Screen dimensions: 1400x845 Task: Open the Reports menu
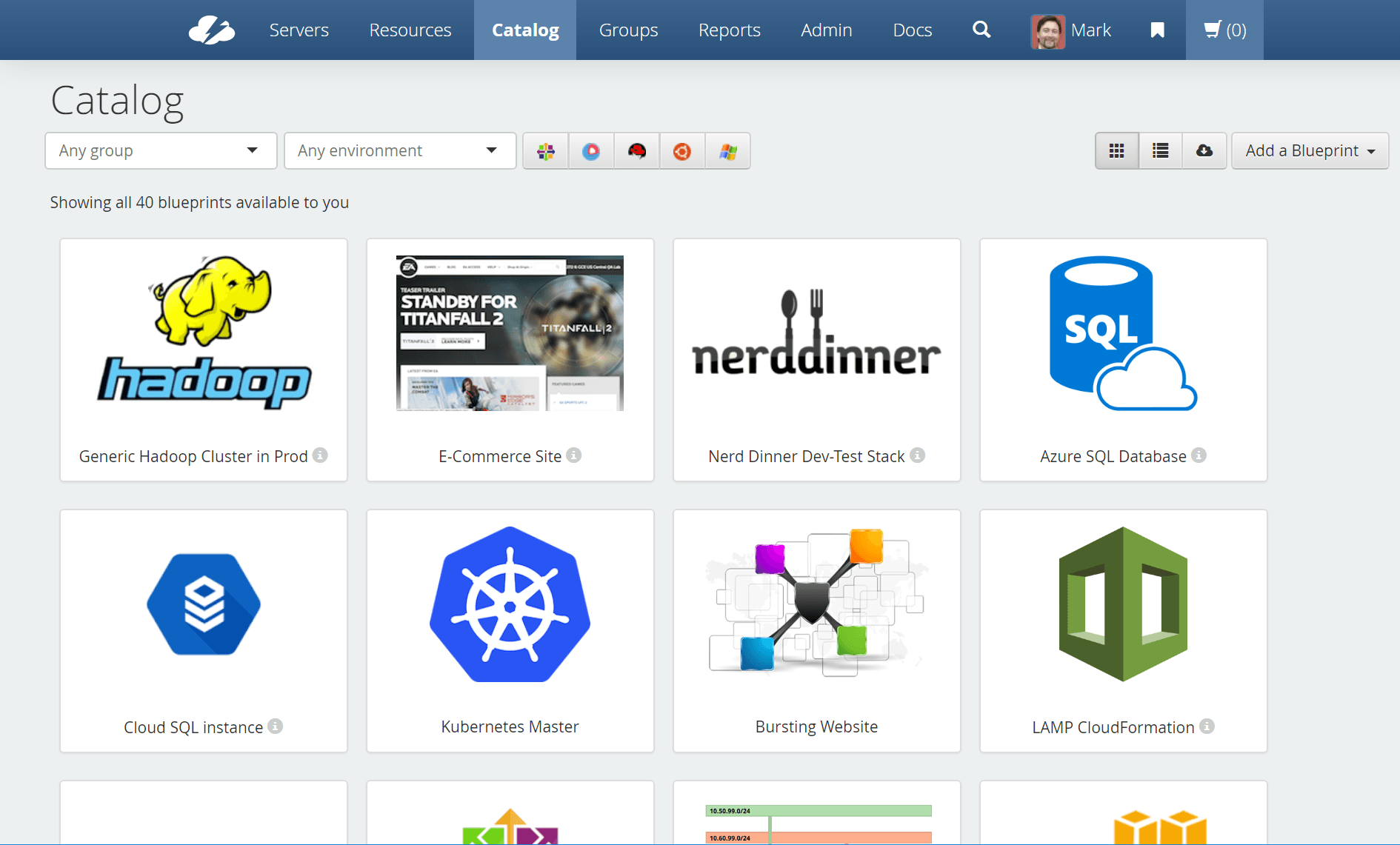[x=729, y=30]
